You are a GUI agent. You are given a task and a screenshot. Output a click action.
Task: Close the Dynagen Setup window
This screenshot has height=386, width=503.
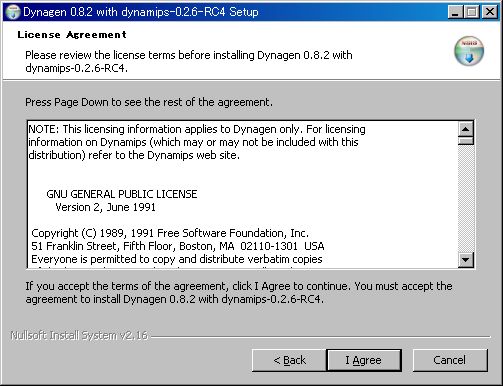click(490, 12)
